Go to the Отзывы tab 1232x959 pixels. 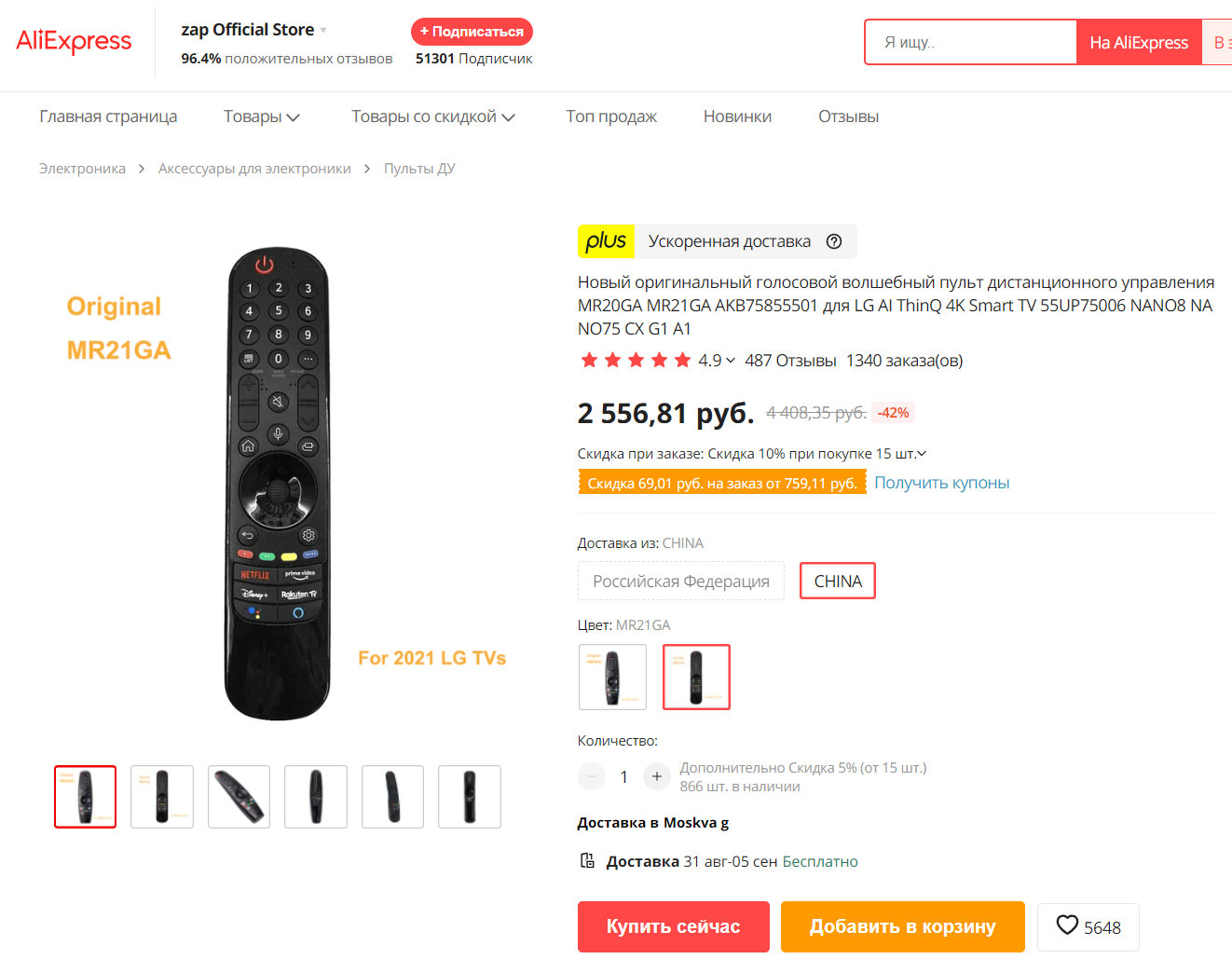[x=848, y=116]
